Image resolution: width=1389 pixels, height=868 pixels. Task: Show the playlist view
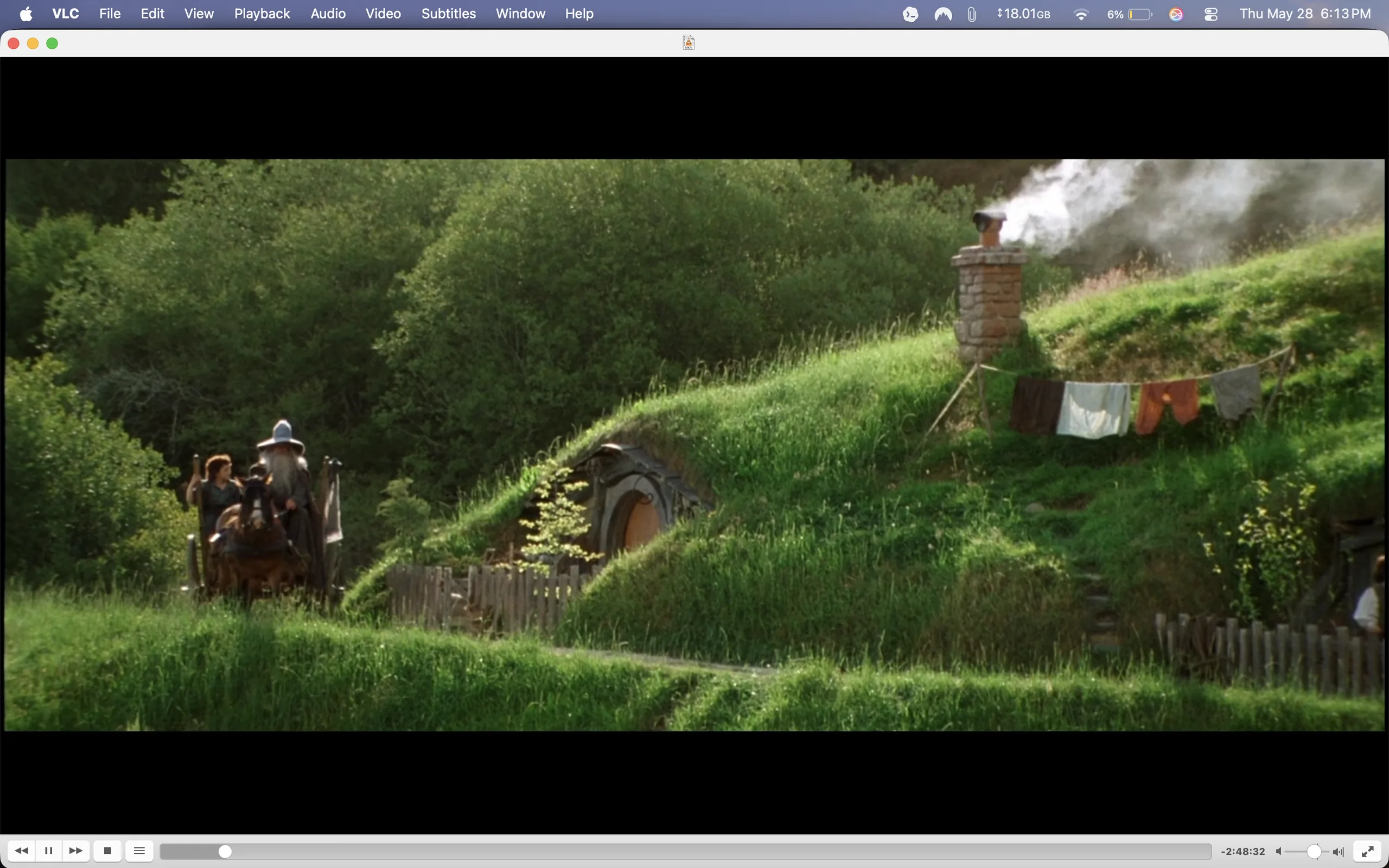pyautogui.click(x=139, y=851)
